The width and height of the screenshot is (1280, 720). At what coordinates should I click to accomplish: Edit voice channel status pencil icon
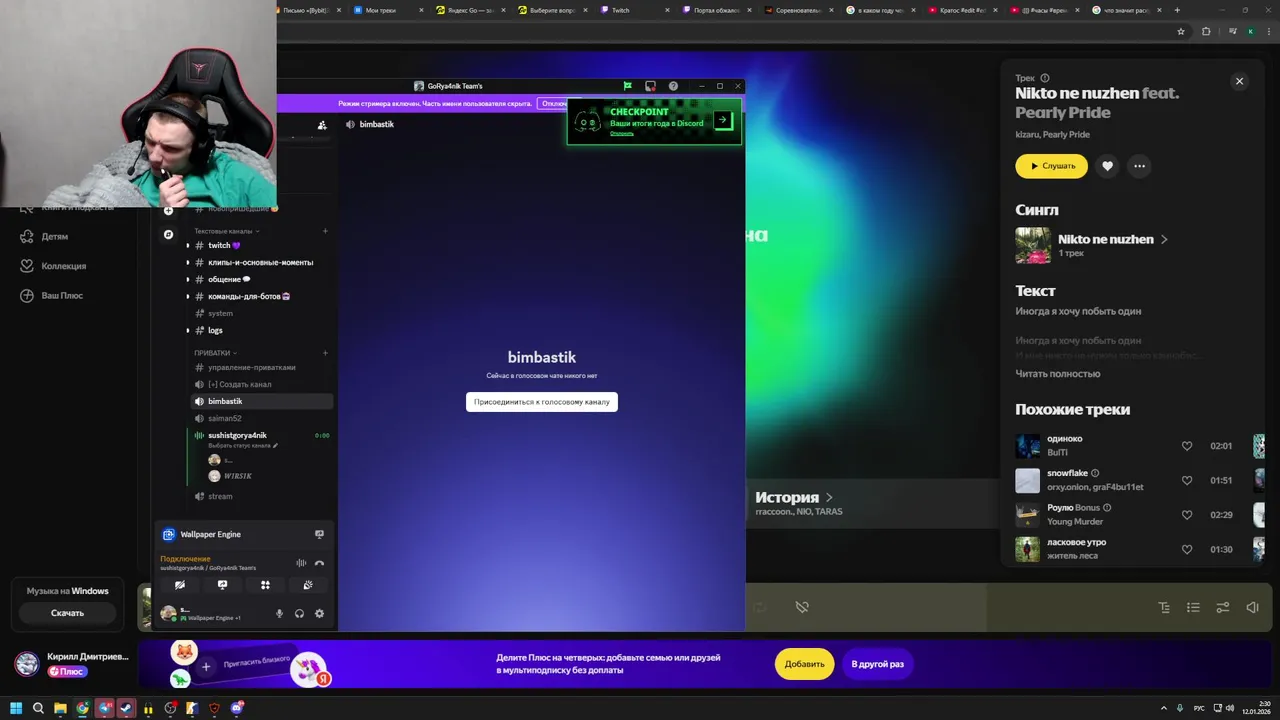[x=275, y=446]
